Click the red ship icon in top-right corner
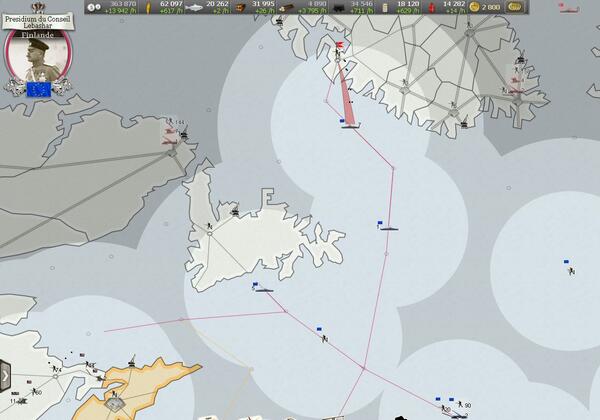This screenshot has height=420, width=600. (569, 9)
